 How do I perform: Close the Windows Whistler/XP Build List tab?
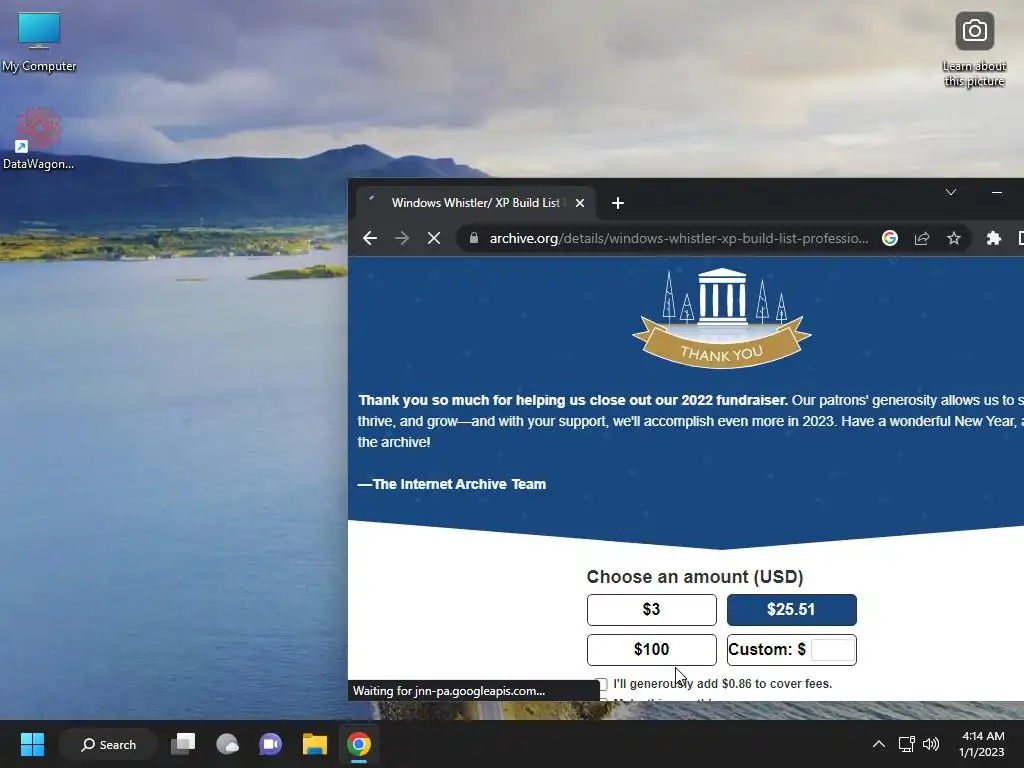click(579, 203)
